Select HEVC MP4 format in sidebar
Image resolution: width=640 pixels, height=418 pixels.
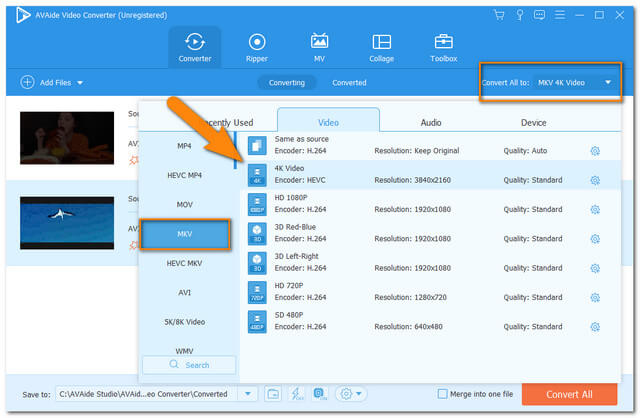[184, 175]
